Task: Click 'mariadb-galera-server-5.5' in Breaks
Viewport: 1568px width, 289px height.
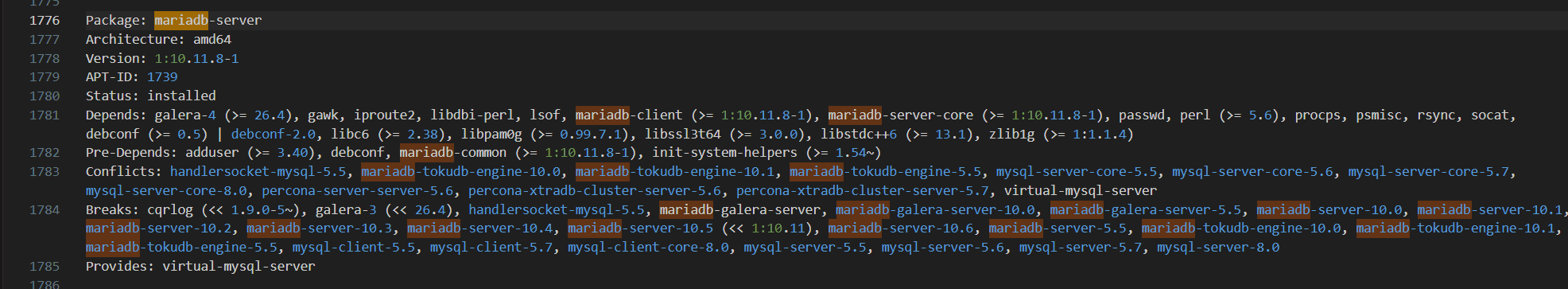Action: 1146,210
